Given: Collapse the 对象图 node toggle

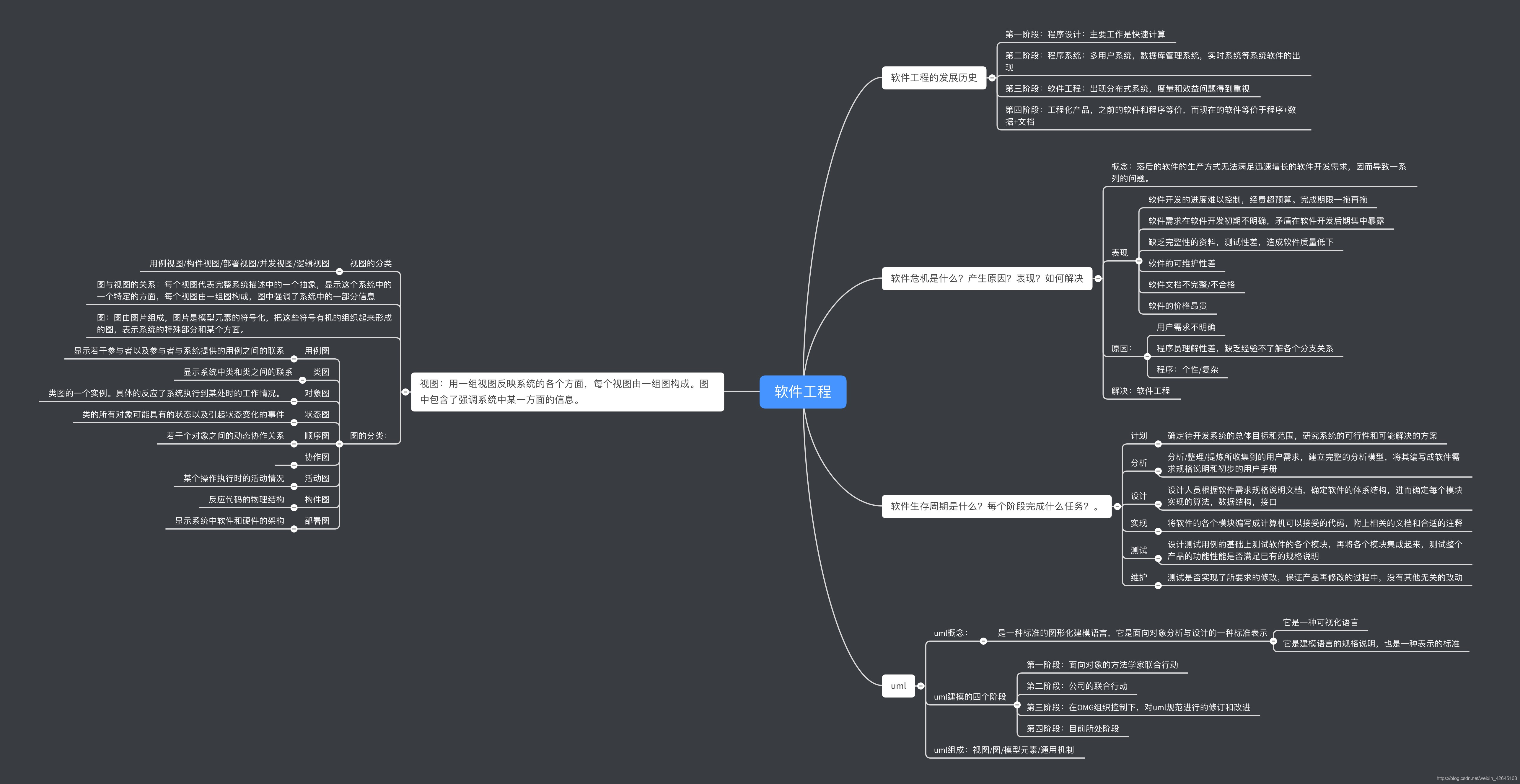Looking at the screenshot, I should point(294,401).
